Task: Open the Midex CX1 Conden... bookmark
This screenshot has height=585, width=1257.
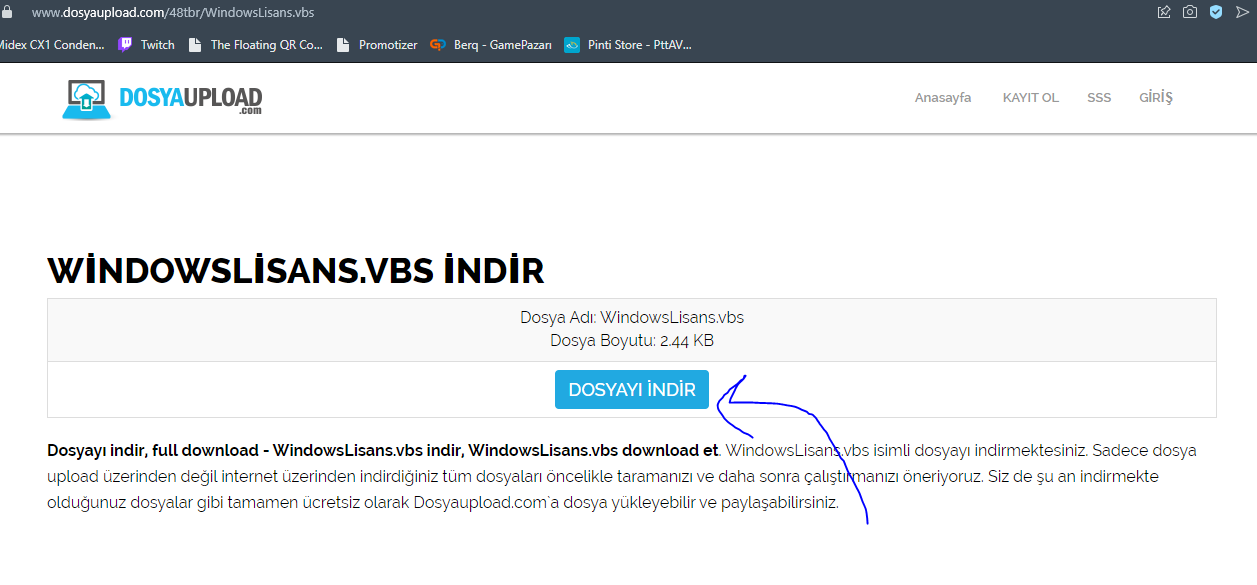Action: click(x=52, y=45)
